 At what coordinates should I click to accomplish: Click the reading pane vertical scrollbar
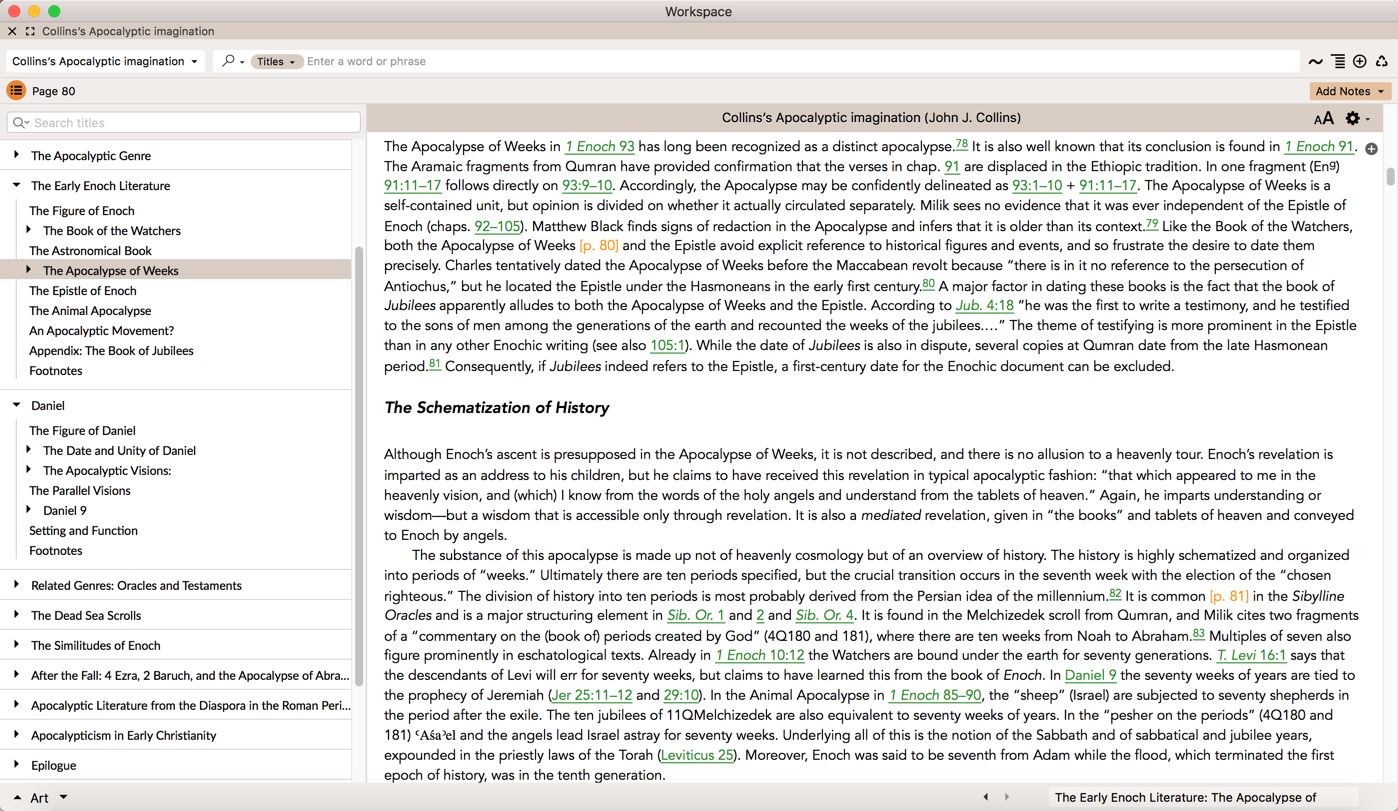[x=1390, y=175]
